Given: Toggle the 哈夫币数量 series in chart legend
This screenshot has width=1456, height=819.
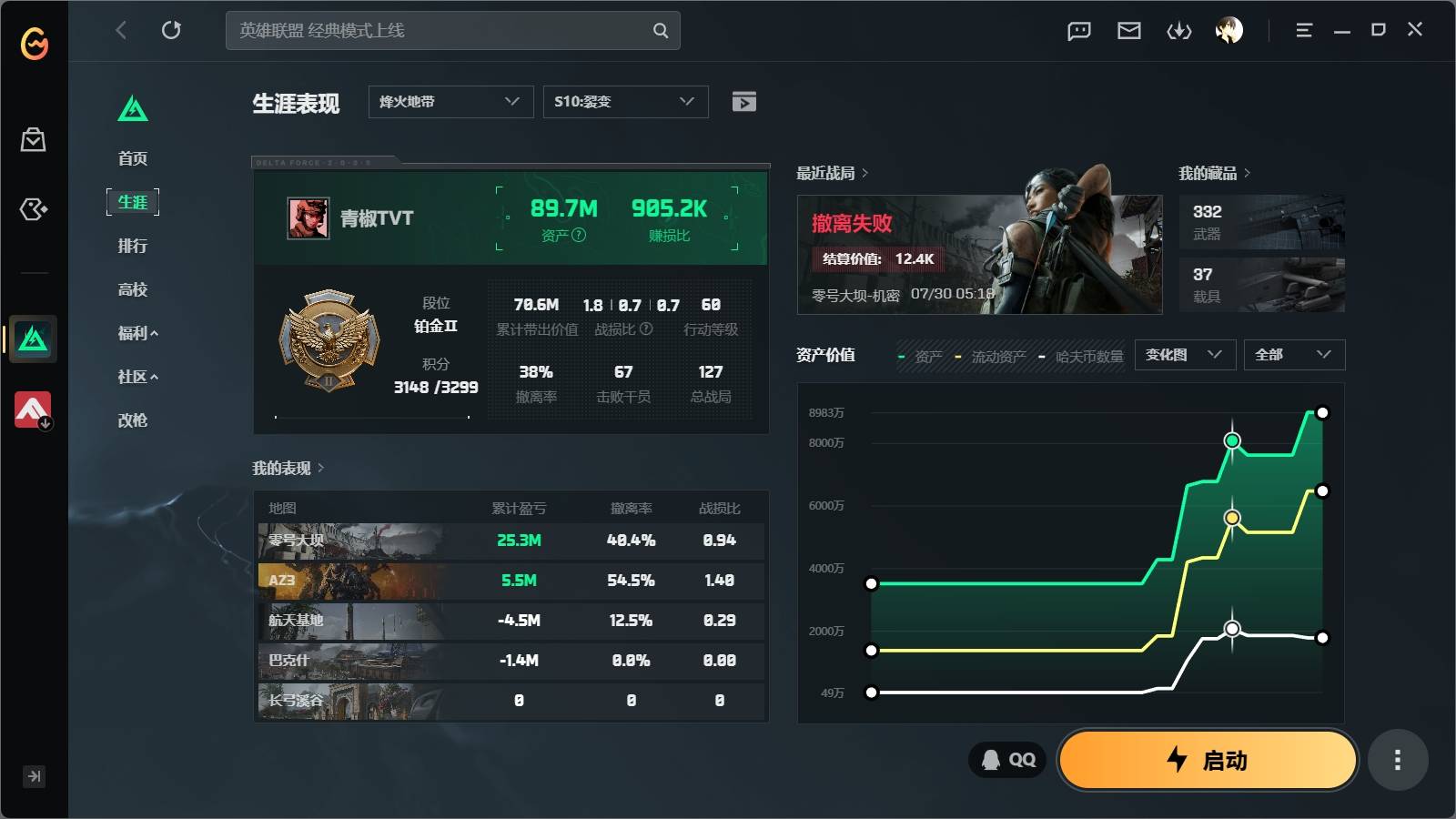Looking at the screenshot, I should pos(1081,357).
